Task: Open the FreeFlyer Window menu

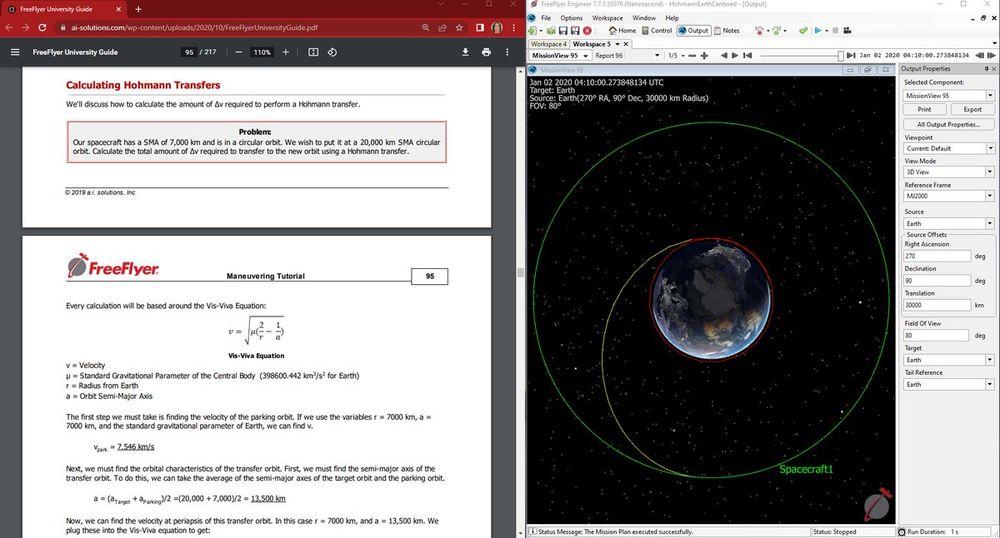Action: pyautogui.click(x=644, y=18)
